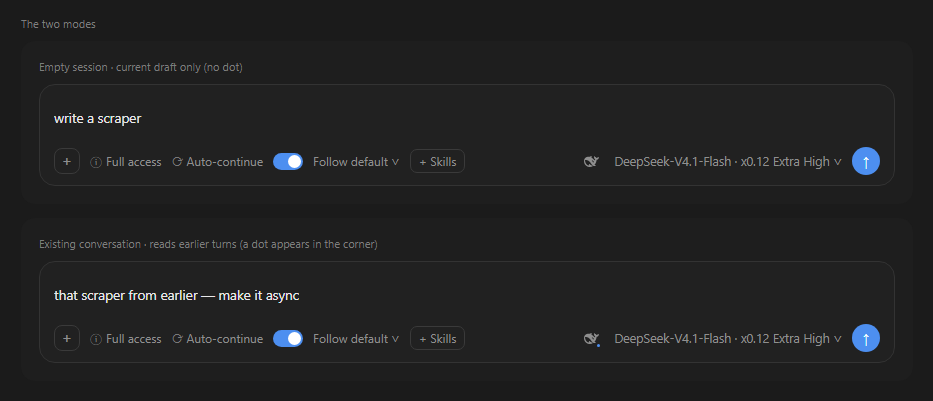The image size is (933, 401).
Task: Click the Full access info icon in the top composer
Action: [x=95, y=162]
